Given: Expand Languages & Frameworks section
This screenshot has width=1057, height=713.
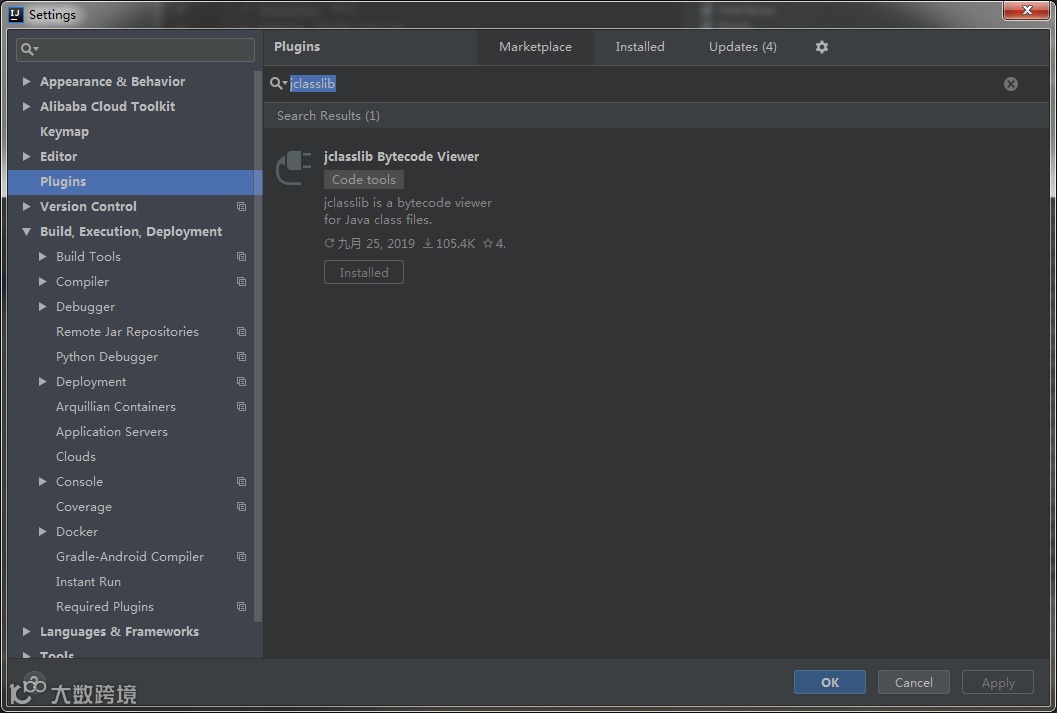Looking at the screenshot, I should pos(26,631).
